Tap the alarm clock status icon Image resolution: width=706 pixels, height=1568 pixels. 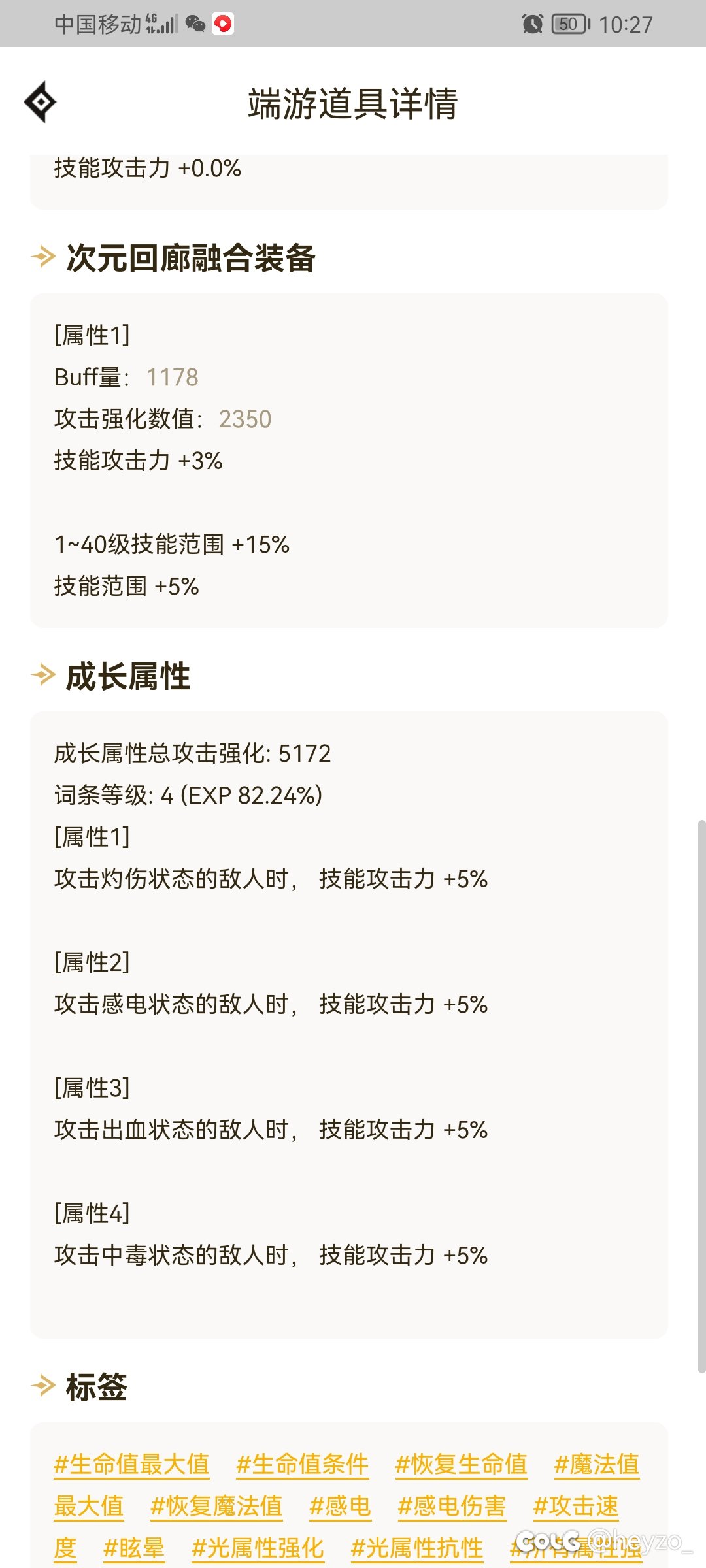(532, 24)
